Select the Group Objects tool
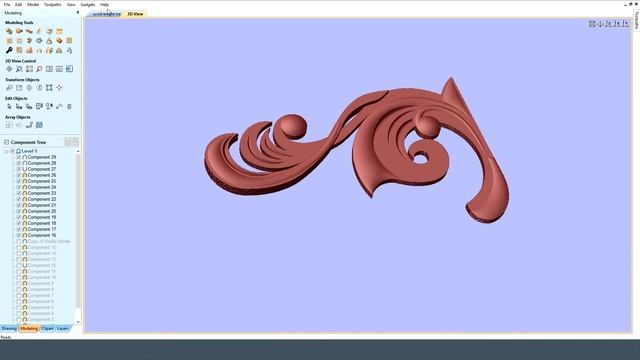The height and width of the screenshot is (360, 640). (x=39, y=107)
